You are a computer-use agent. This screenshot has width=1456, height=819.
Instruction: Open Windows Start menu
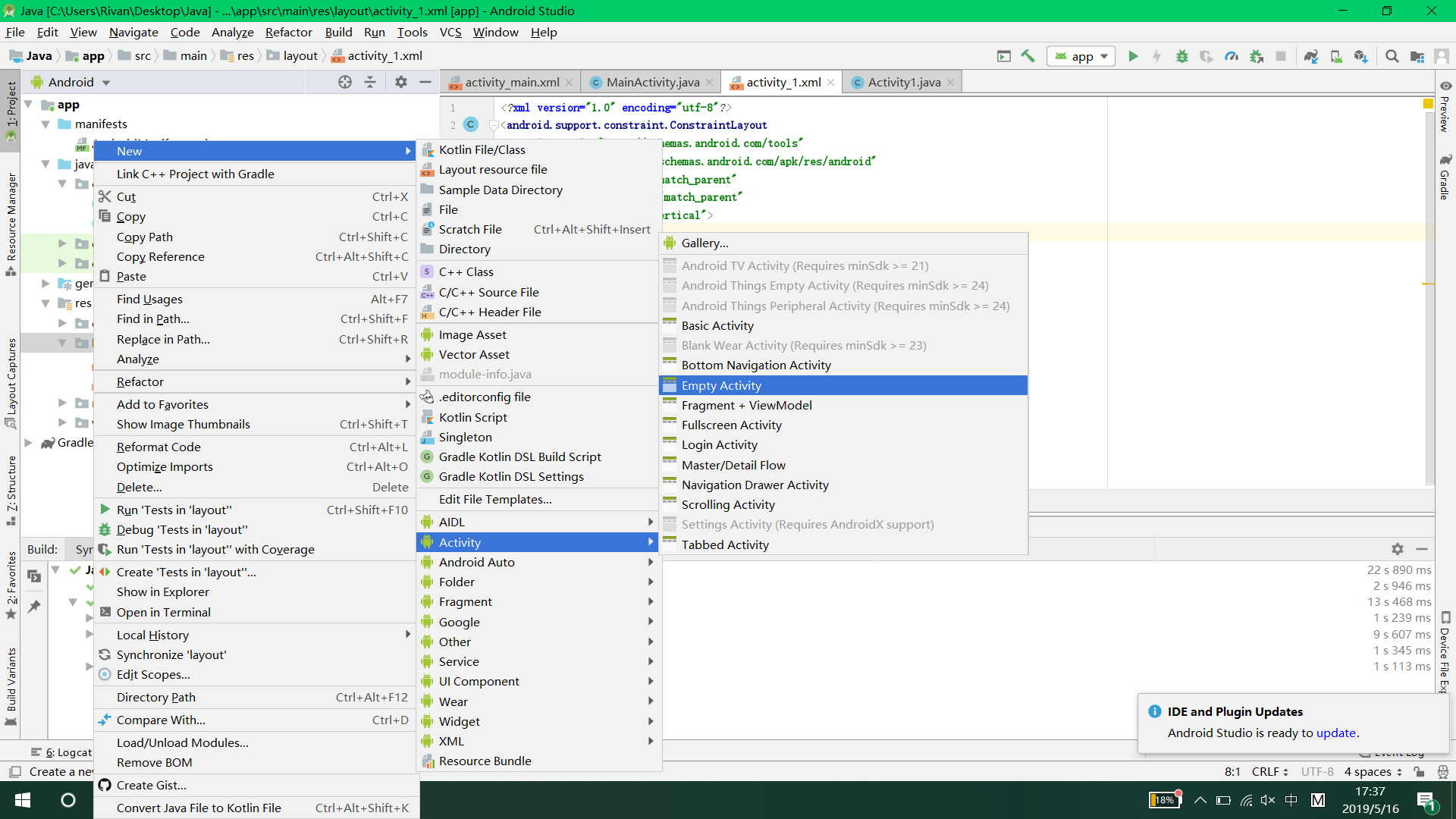[x=23, y=800]
